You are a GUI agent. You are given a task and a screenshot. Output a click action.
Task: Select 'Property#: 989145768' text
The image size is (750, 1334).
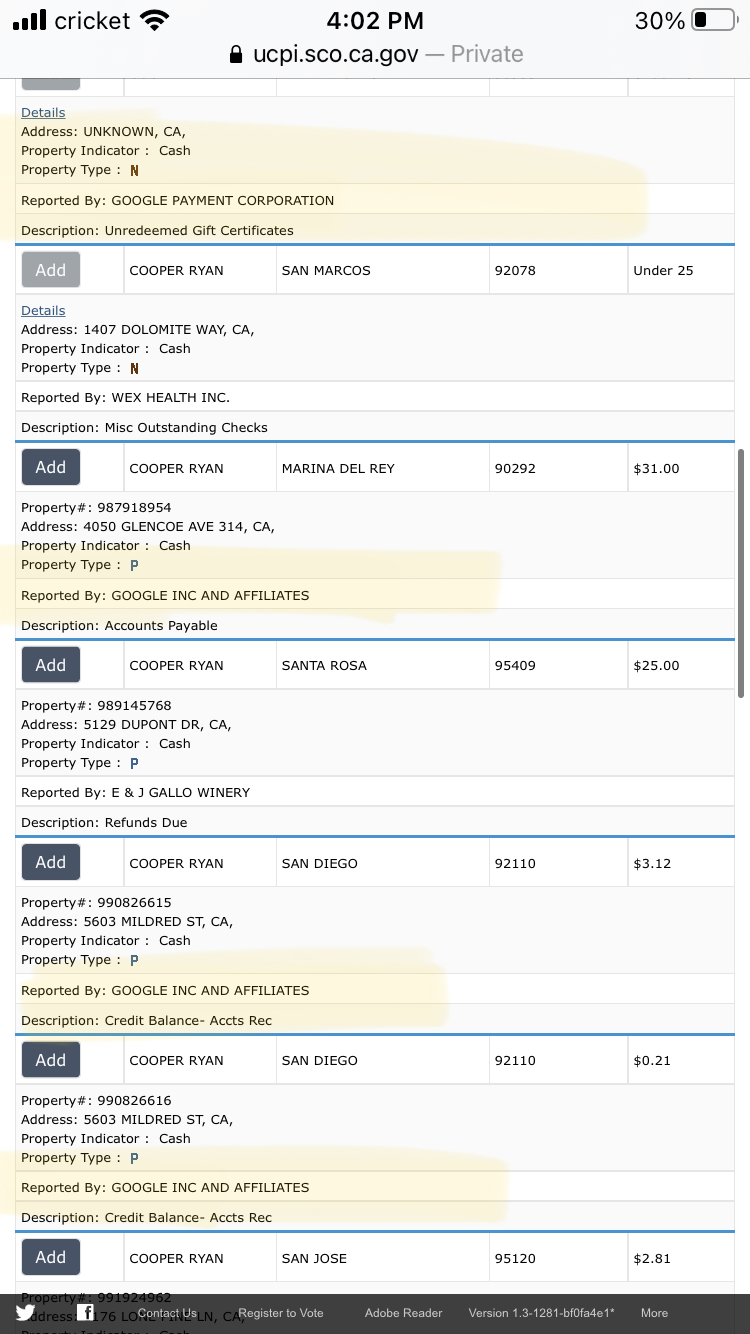[96, 706]
